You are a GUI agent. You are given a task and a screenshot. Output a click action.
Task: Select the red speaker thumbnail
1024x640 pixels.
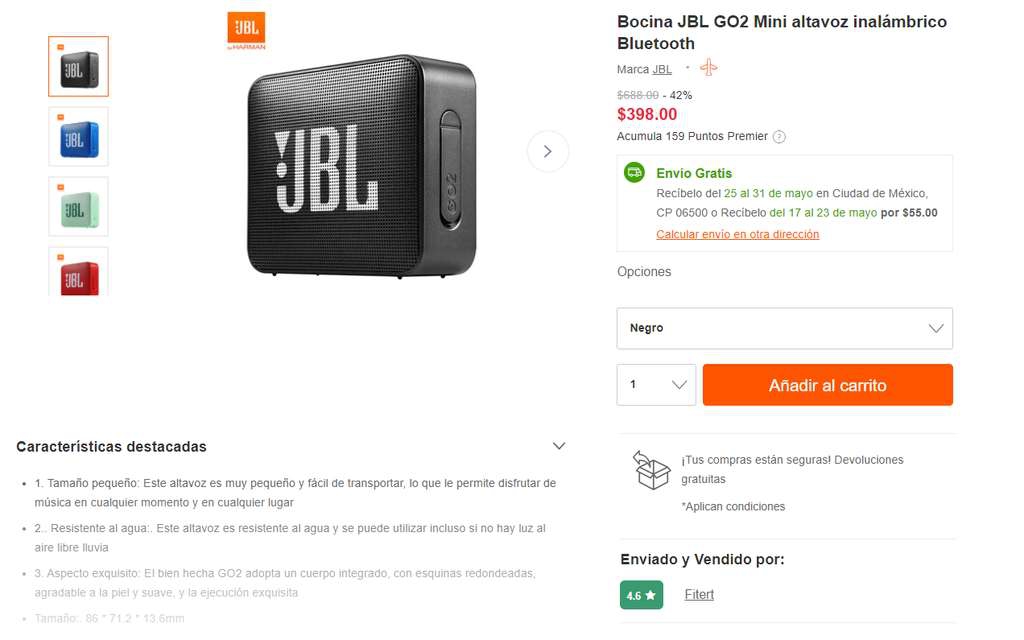[78, 272]
